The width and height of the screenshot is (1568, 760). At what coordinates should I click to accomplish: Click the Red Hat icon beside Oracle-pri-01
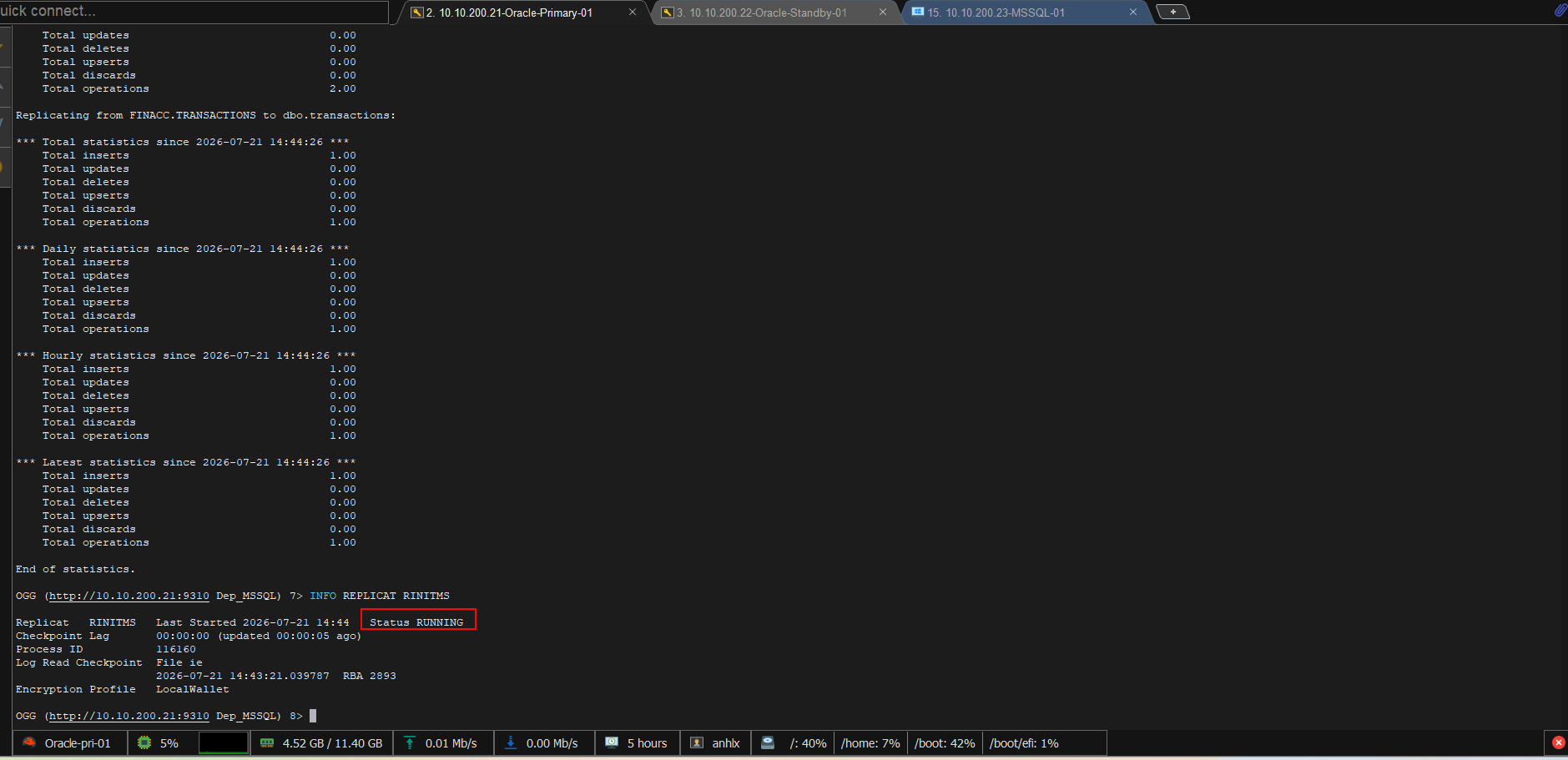29,742
